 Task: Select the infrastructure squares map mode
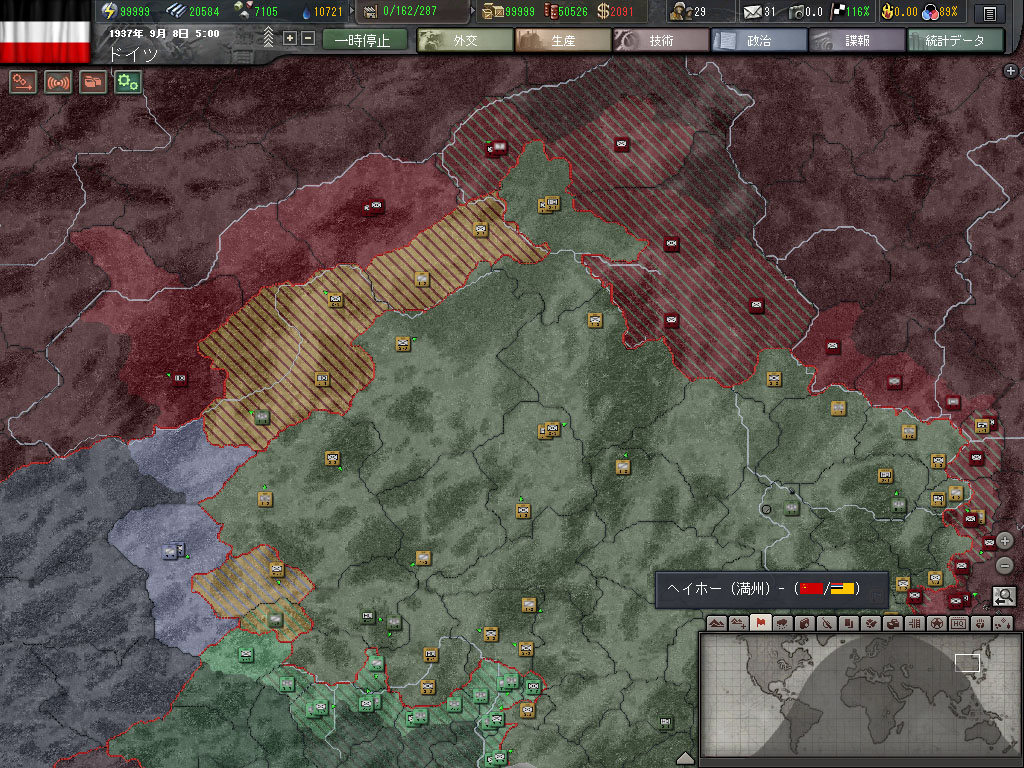click(x=849, y=624)
